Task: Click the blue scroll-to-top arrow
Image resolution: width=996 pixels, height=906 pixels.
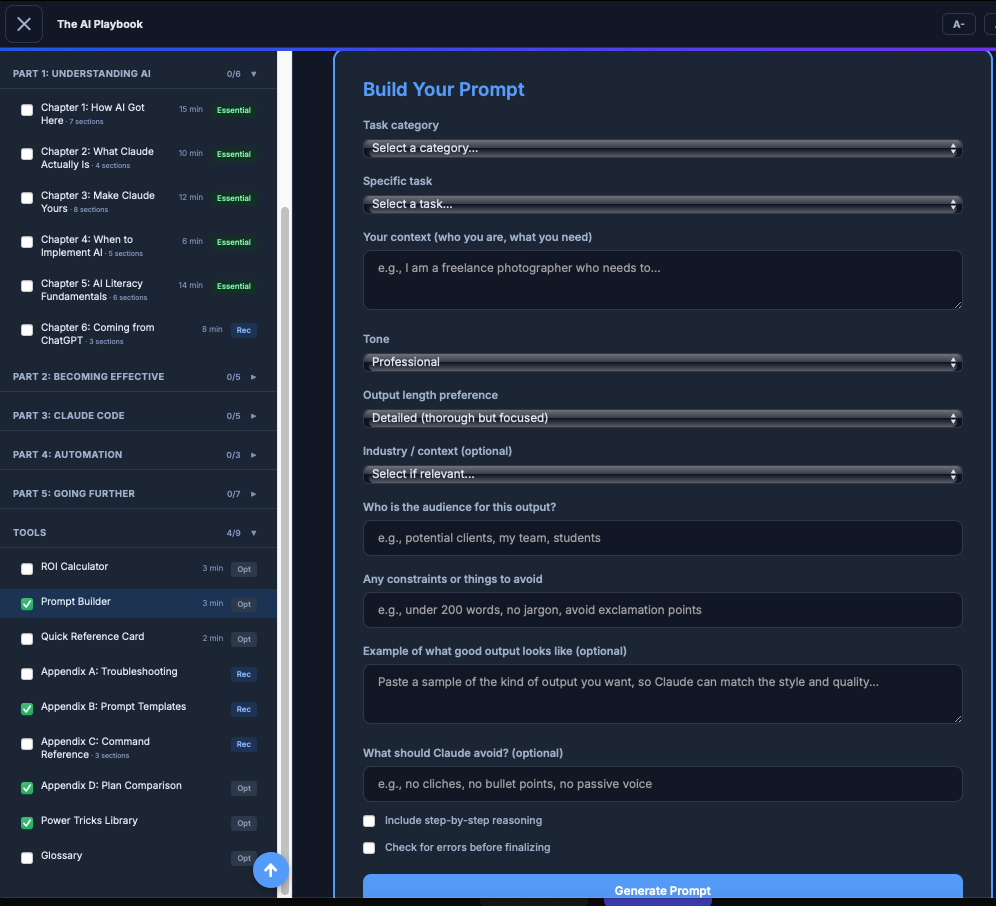Action: [270, 870]
